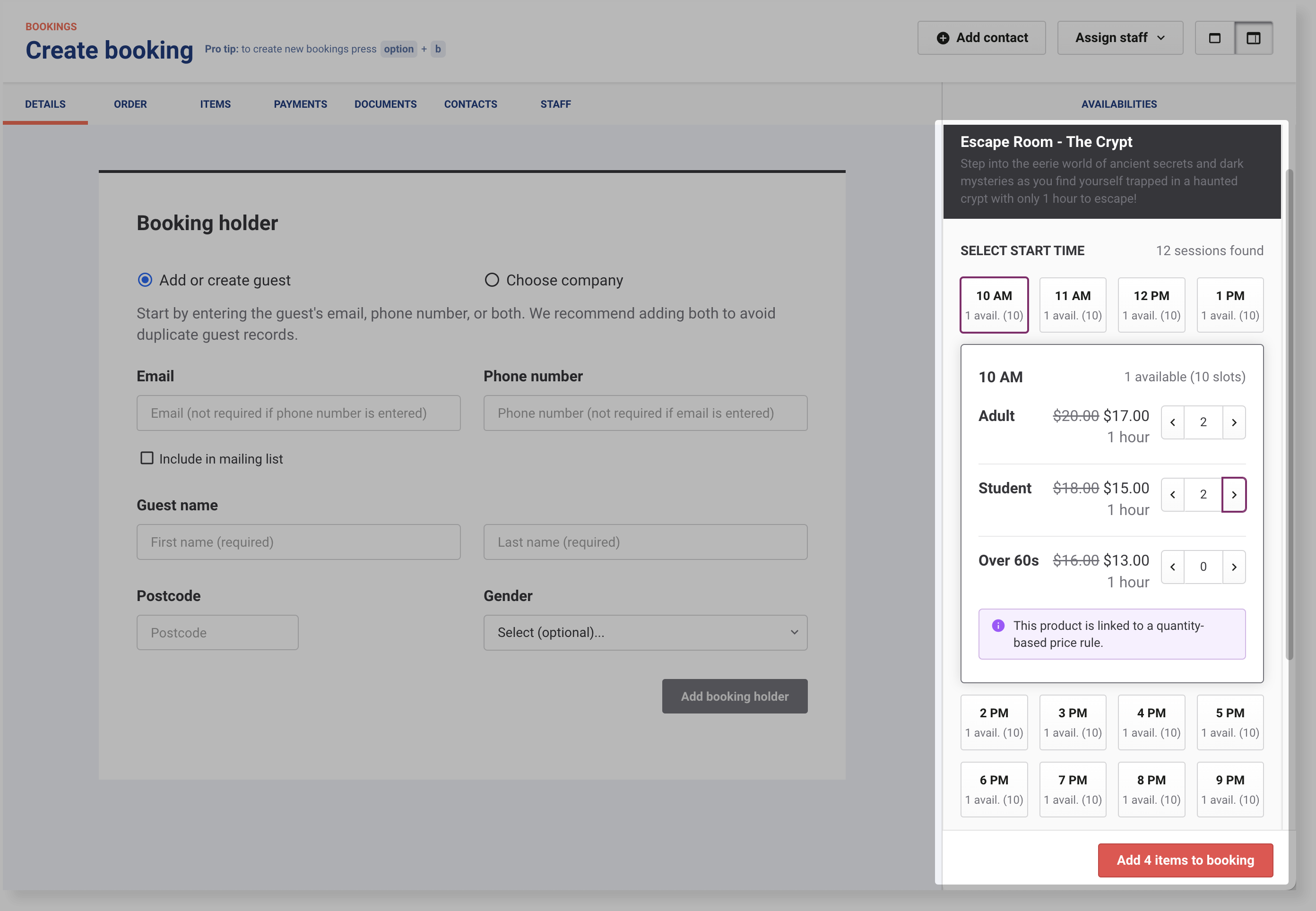Click the Adult quantity value box
The width and height of the screenshot is (1316, 911).
click(1203, 422)
